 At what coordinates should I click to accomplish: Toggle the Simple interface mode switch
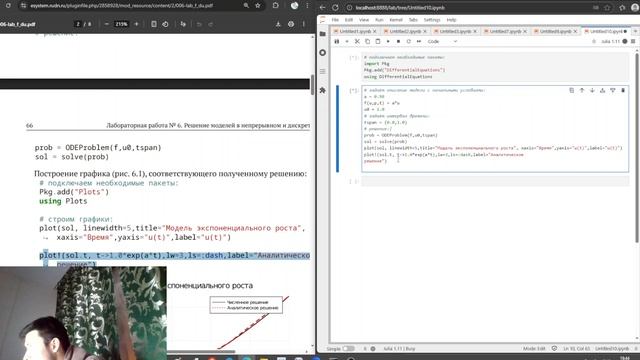[348, 349]
